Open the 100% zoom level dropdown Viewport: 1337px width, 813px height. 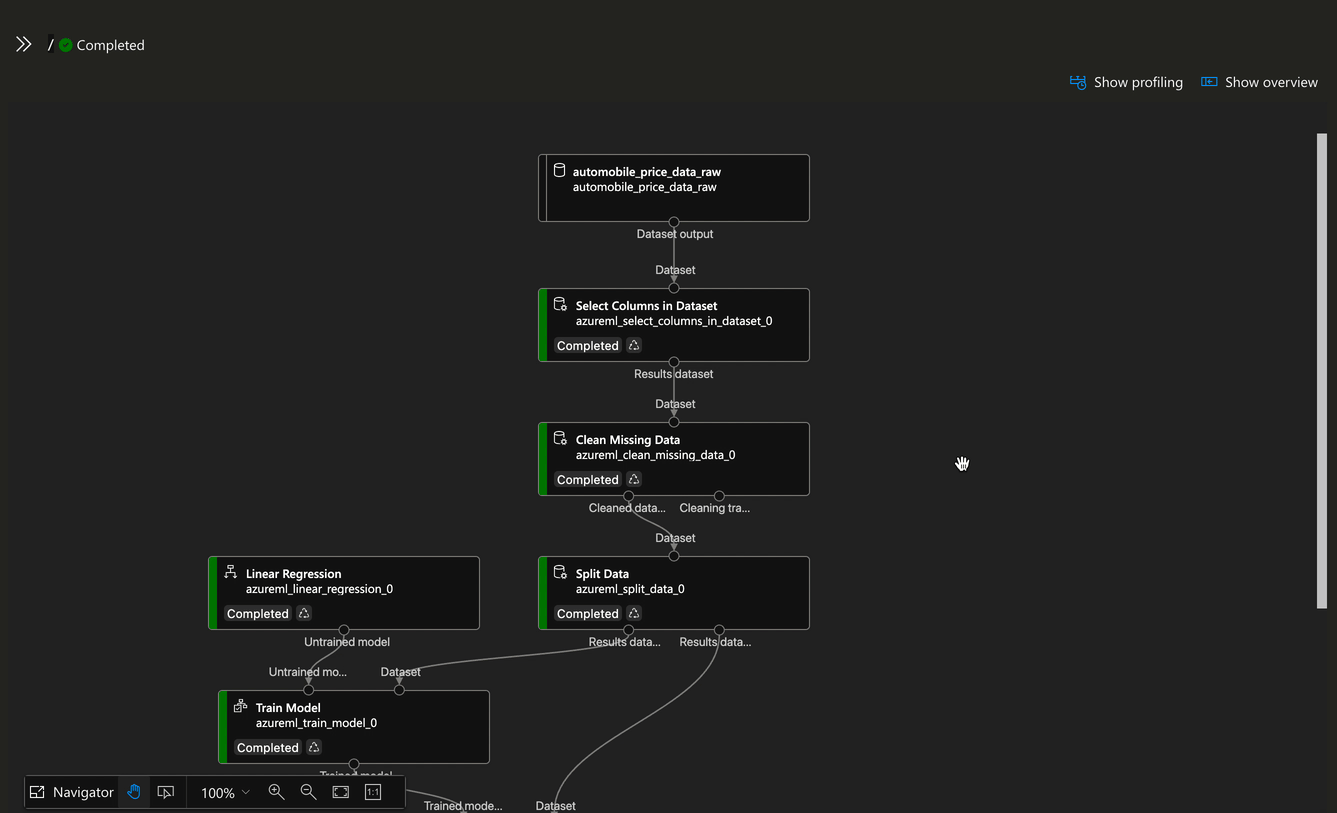tap(225, 792)
